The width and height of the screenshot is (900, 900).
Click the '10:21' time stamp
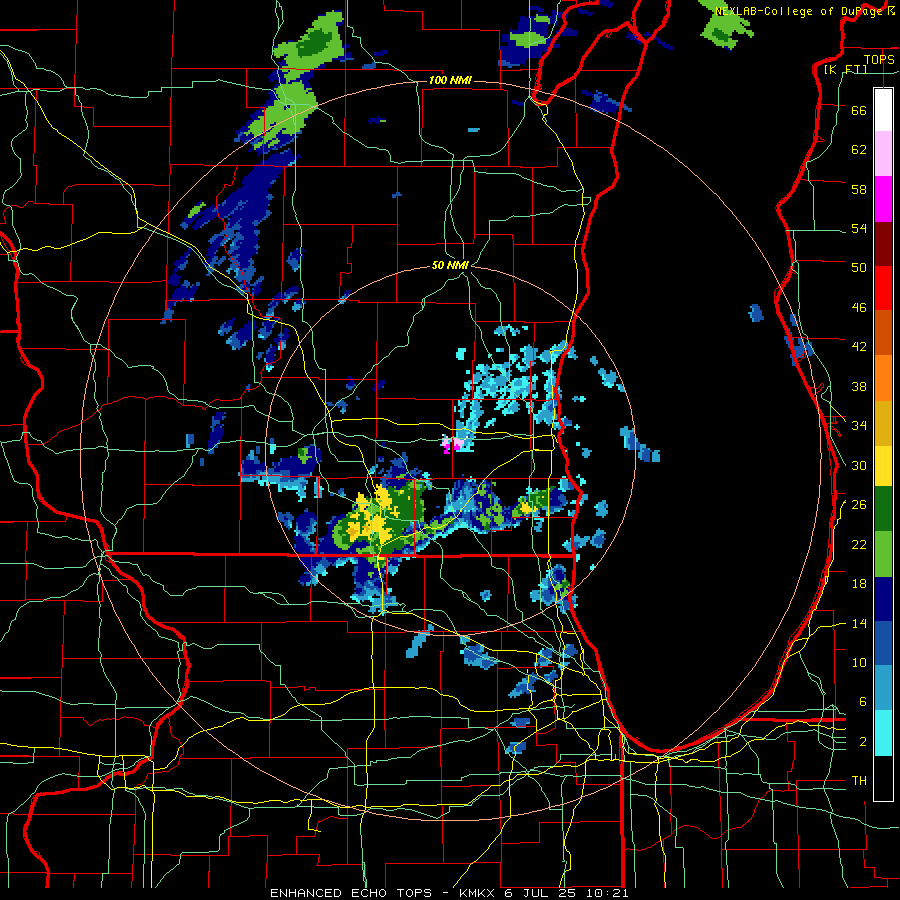tap(607, 893)
